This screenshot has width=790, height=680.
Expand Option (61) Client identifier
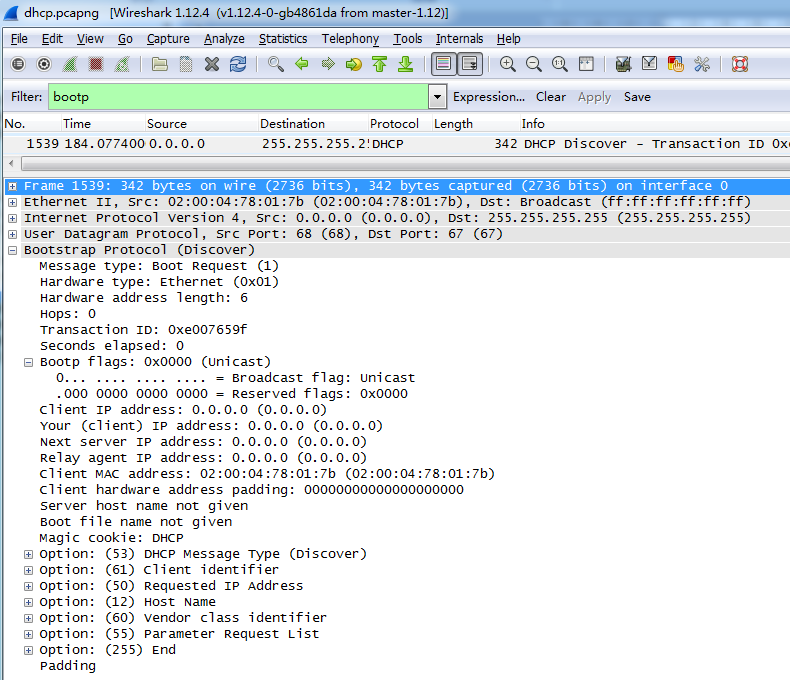29,570
